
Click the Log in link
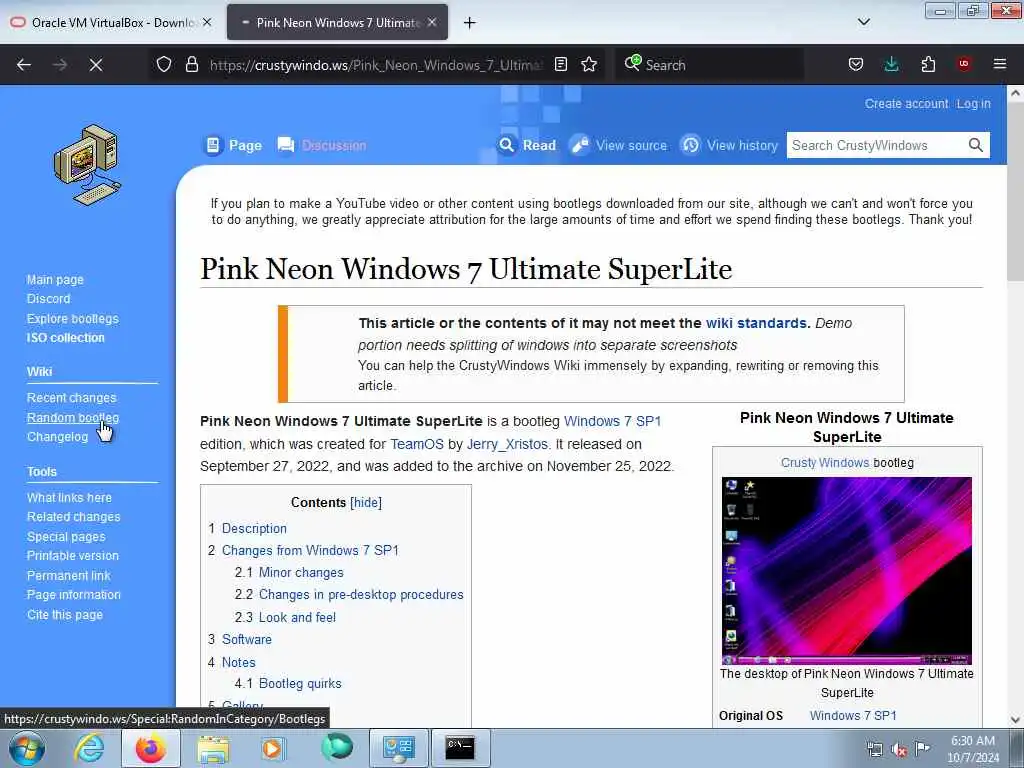[x=974, y=104]
